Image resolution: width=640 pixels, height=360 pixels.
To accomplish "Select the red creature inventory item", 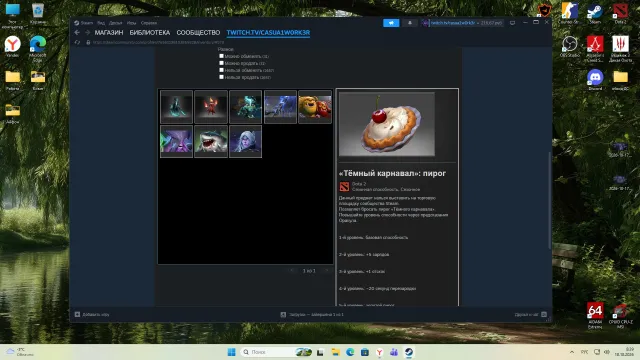I will pyautogui.click(x=211, y=107).
